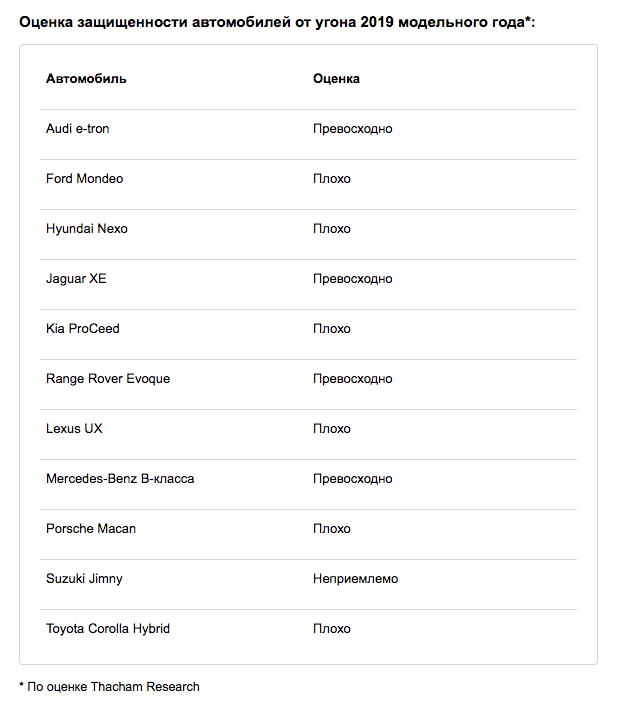Click the table heading about 2019 theft protection
The image size is (622, 711).
pos(277,21)
